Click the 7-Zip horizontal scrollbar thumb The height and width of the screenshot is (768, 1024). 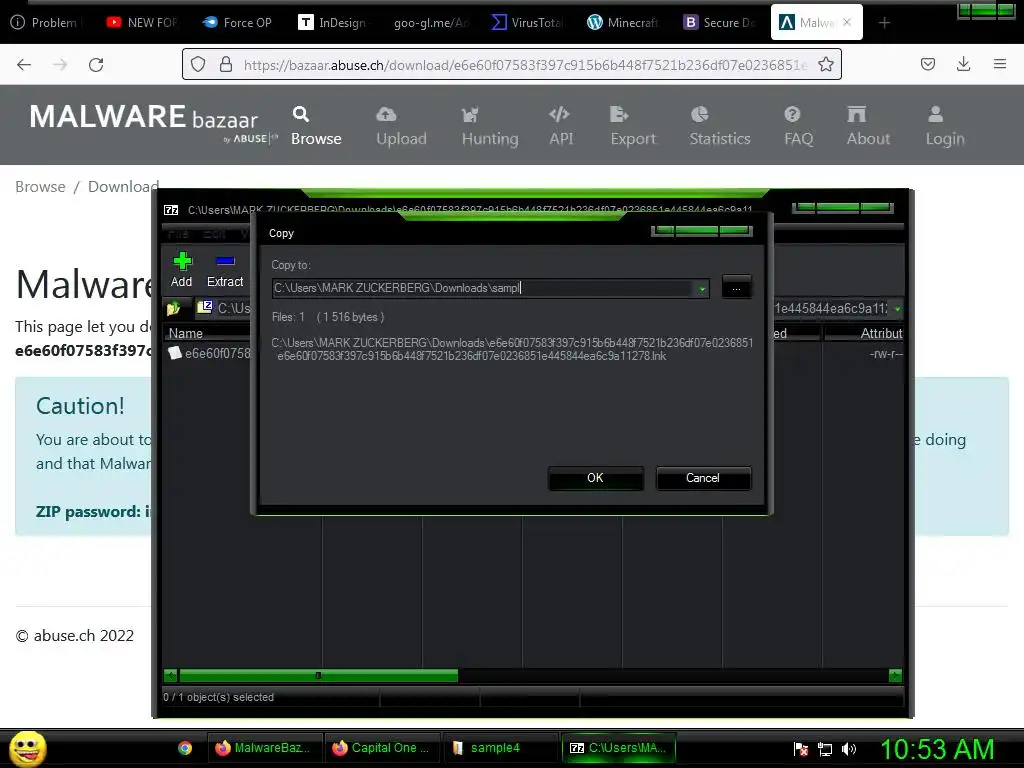[x=318, y=675]
